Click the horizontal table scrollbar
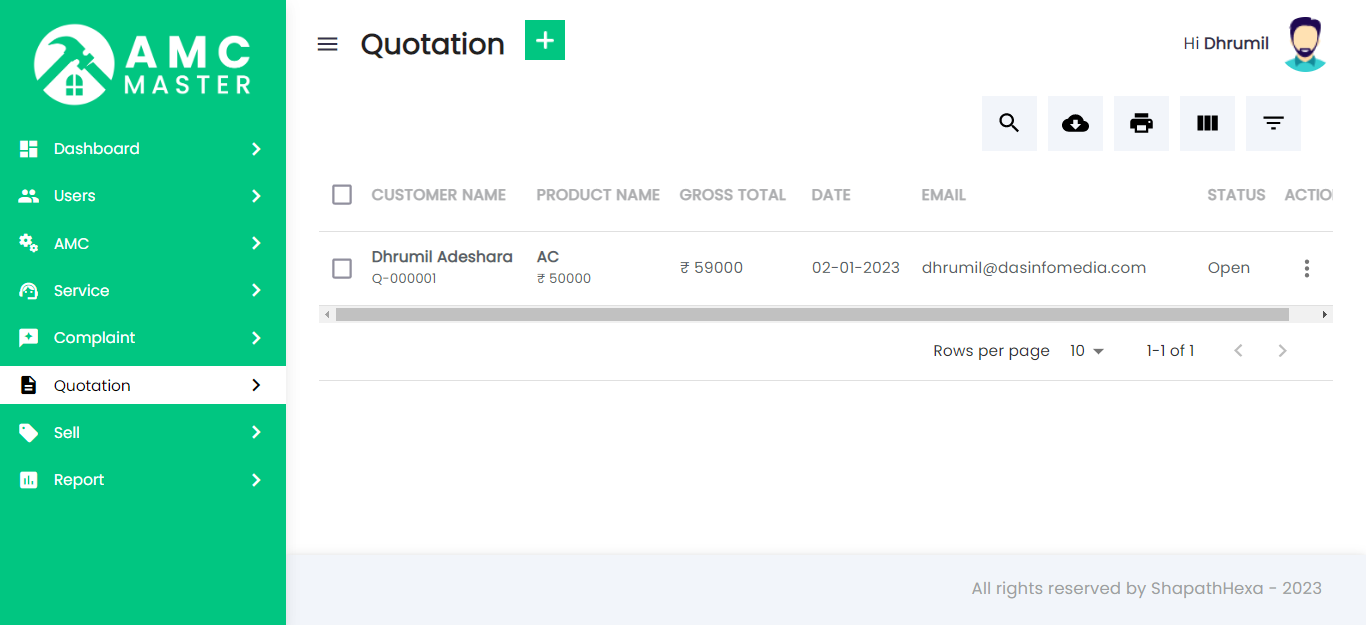Viewport: 1366px width, 625px height. [x=812, y=314]
